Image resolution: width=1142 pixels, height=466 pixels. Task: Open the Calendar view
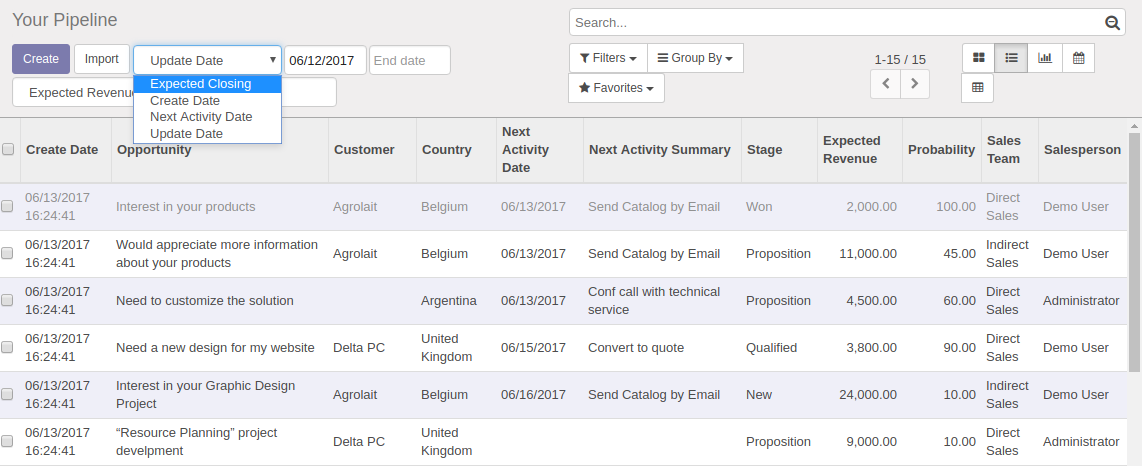[x=1078, y=58]
